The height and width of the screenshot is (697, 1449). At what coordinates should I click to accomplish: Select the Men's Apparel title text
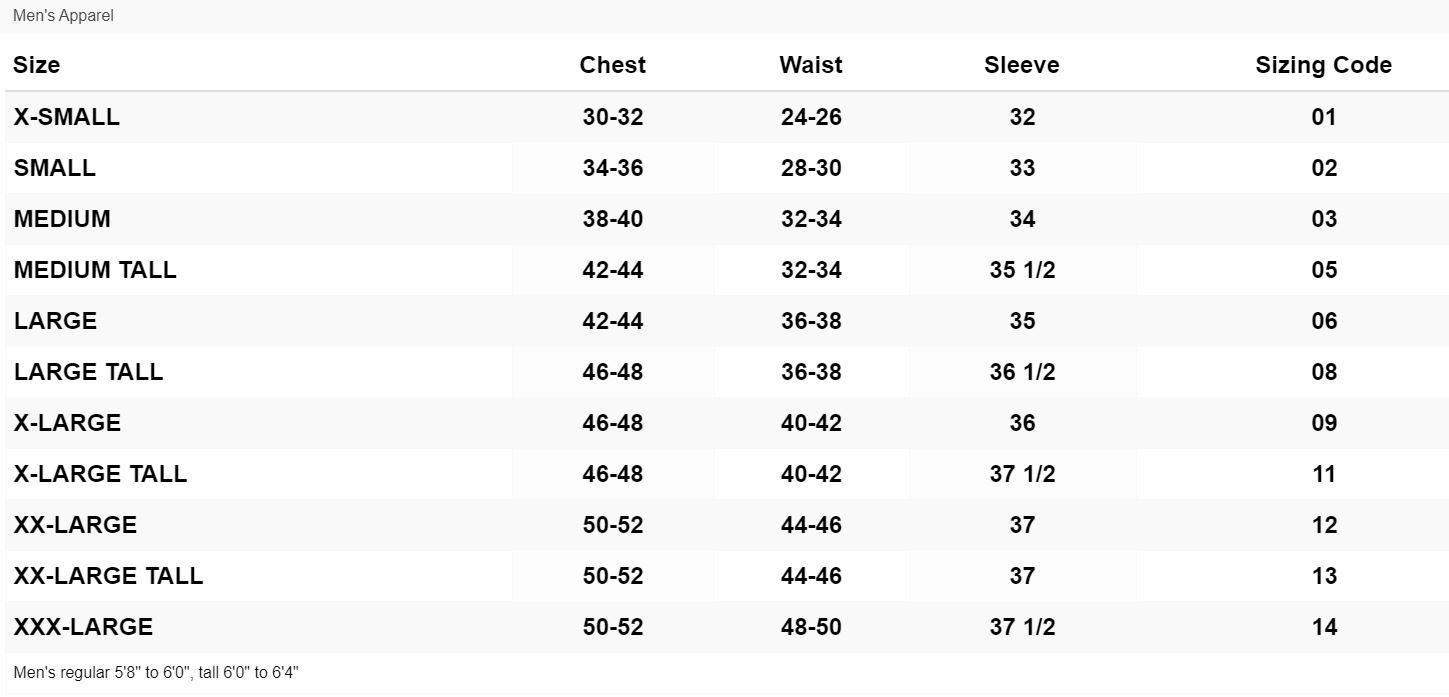(x=63, y=16)
